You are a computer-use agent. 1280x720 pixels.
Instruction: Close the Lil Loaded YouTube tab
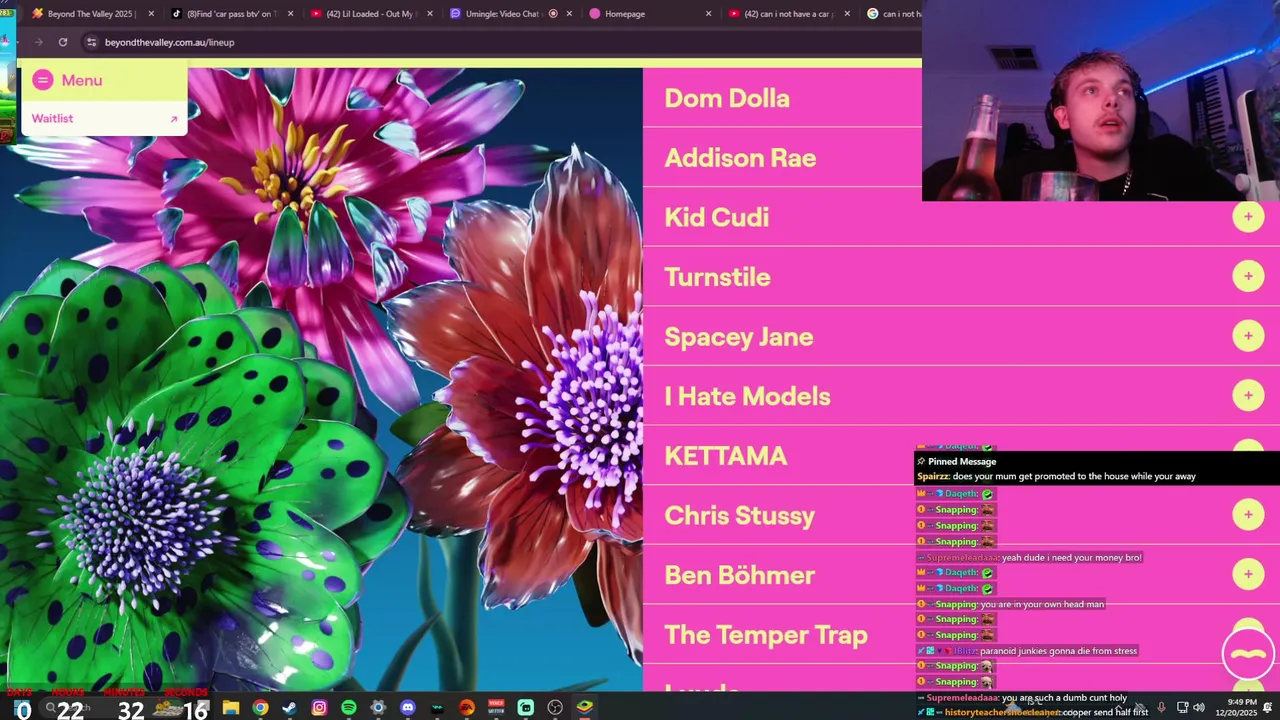[430, 14]
